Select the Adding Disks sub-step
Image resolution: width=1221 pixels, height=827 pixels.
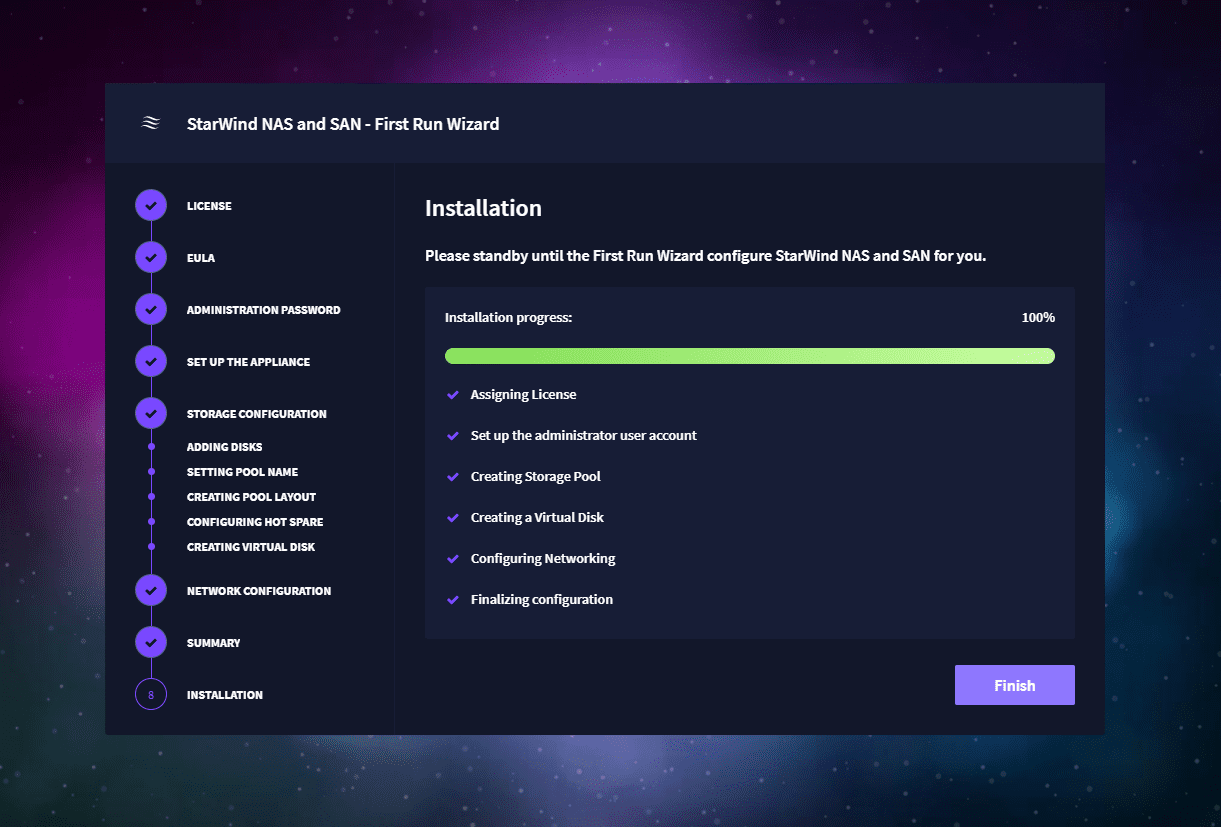224,447
